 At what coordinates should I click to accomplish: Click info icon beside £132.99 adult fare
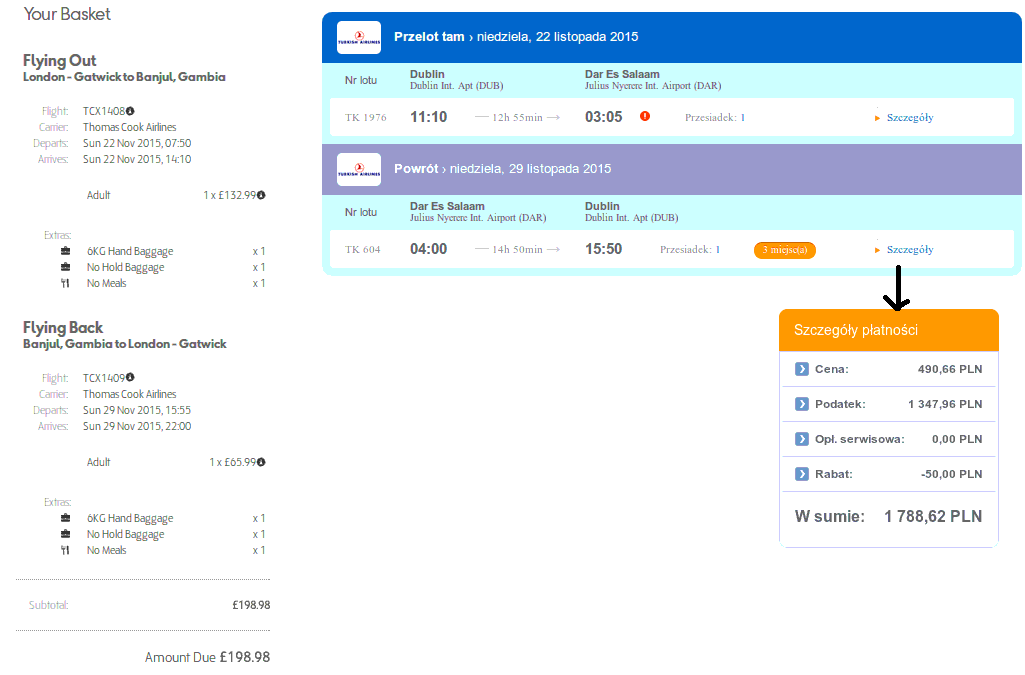point(261,195)
